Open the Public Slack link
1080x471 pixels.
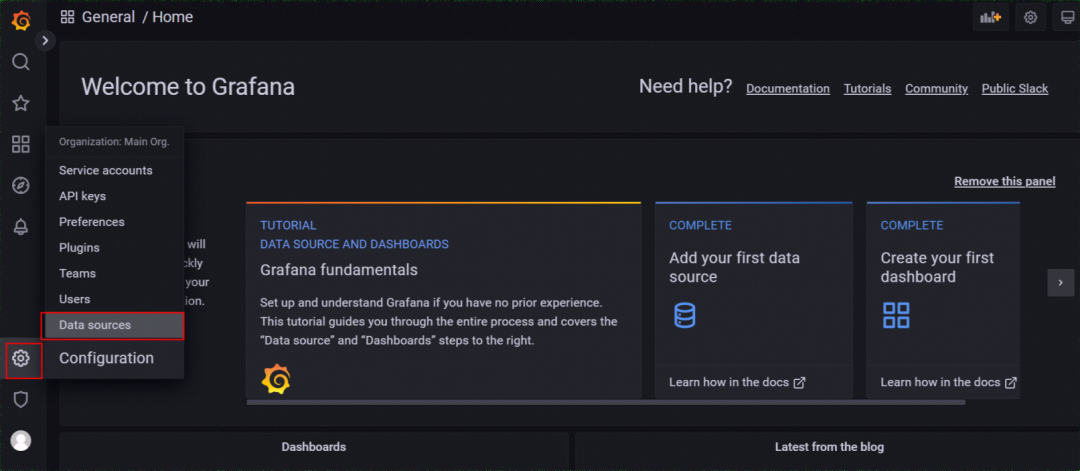point(1015,89)
